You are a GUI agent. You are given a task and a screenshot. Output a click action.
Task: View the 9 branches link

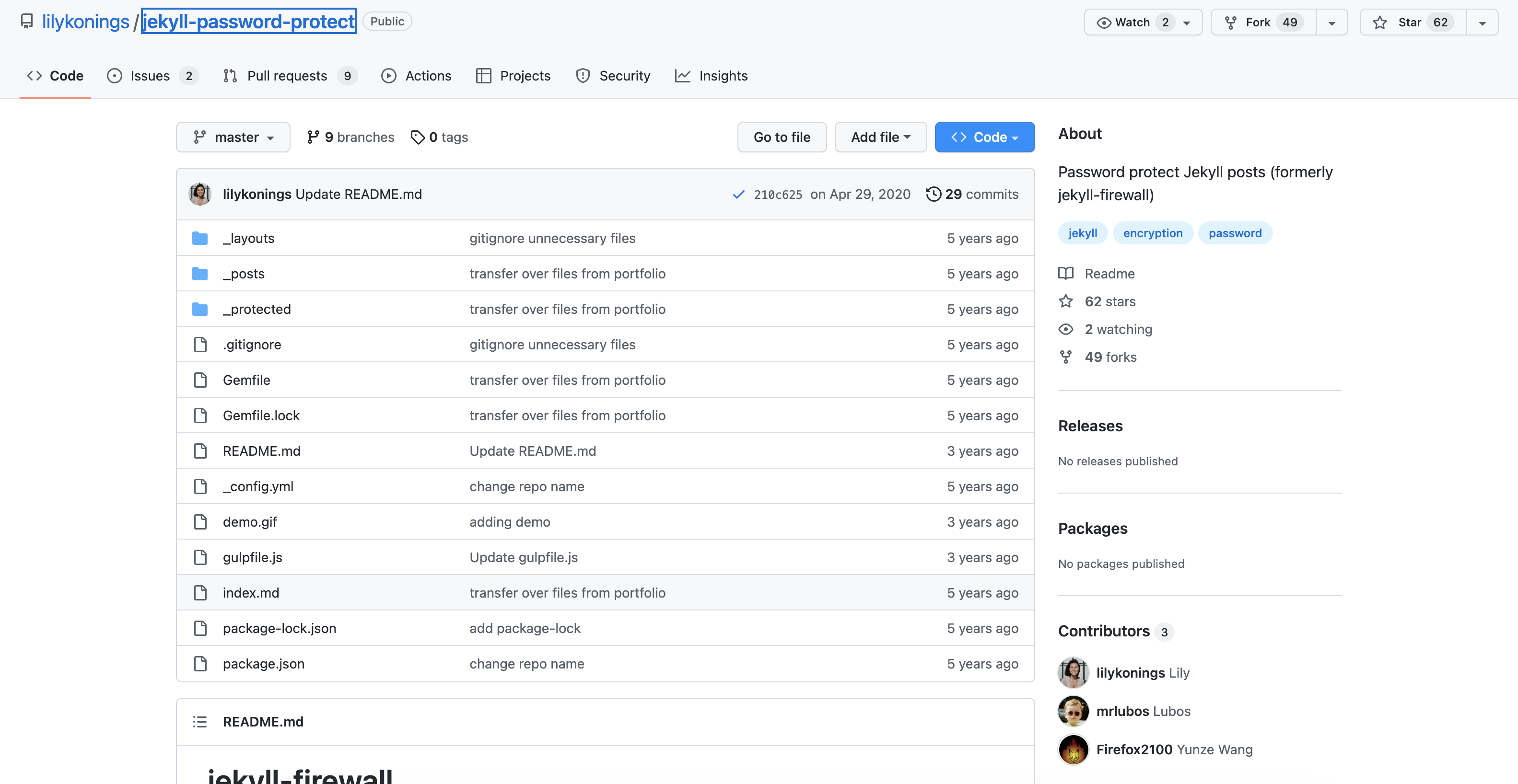tap(350, 137)
